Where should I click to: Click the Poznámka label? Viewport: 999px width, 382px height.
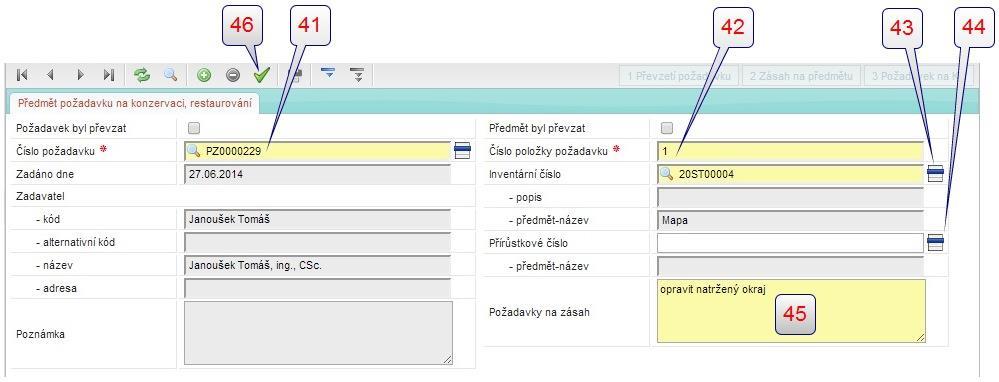click(x=40, y=334)
